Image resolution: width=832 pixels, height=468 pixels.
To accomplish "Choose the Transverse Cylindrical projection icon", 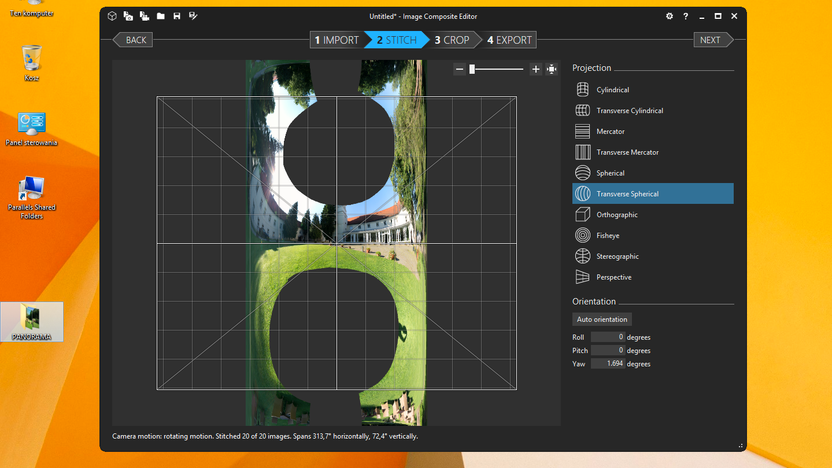I will point(583,110).
